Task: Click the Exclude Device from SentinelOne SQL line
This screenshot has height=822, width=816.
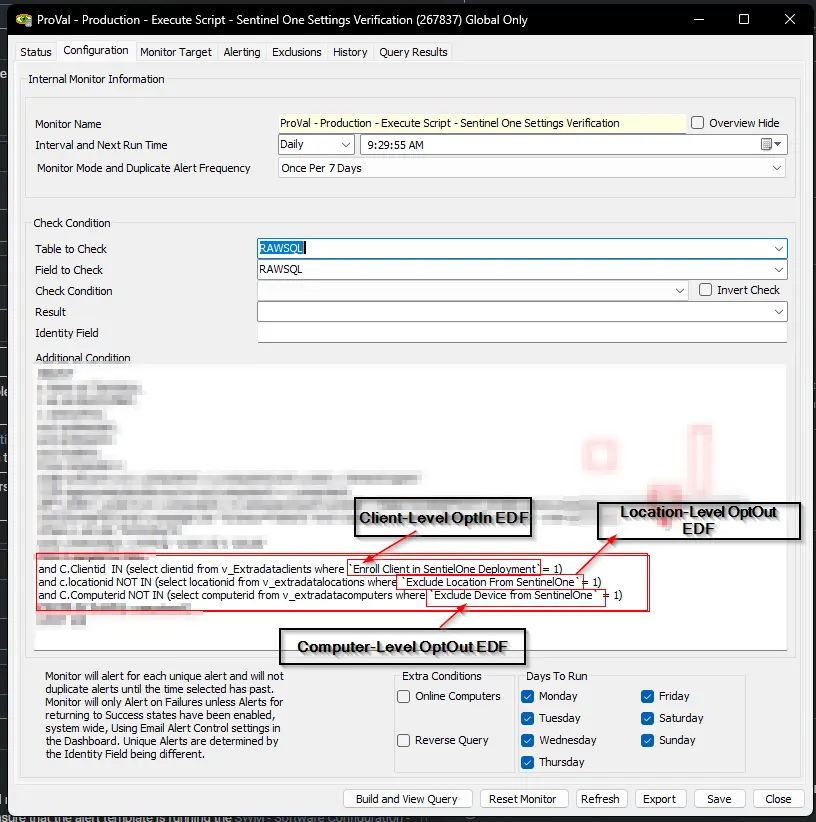Action: [330, 595]
